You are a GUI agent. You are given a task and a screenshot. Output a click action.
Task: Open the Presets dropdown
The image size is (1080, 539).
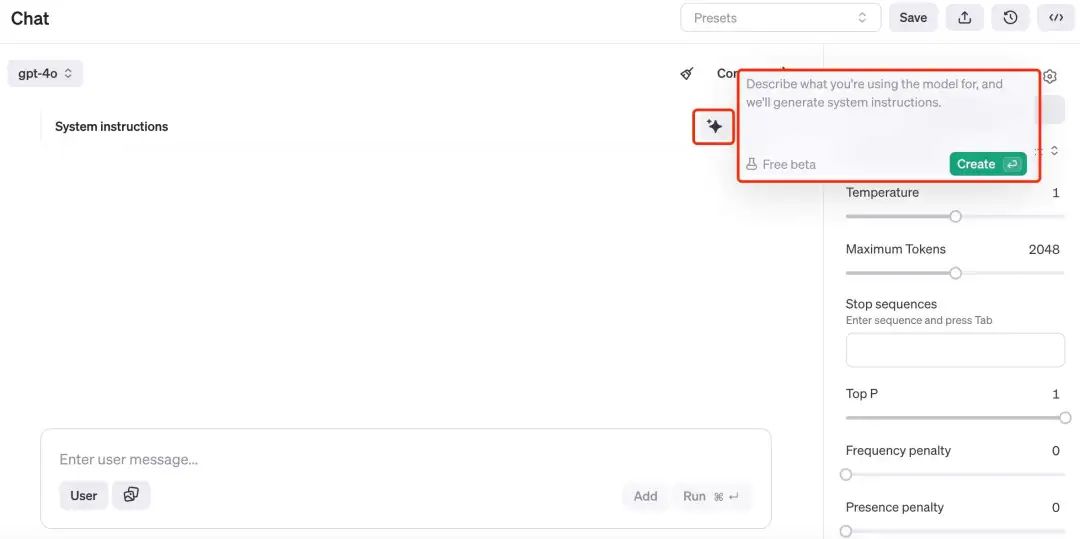click(780, 18)
